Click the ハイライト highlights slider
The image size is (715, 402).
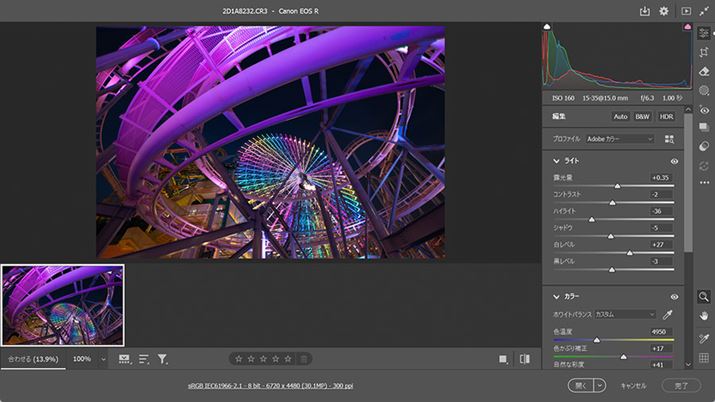(x=613, y=220)
